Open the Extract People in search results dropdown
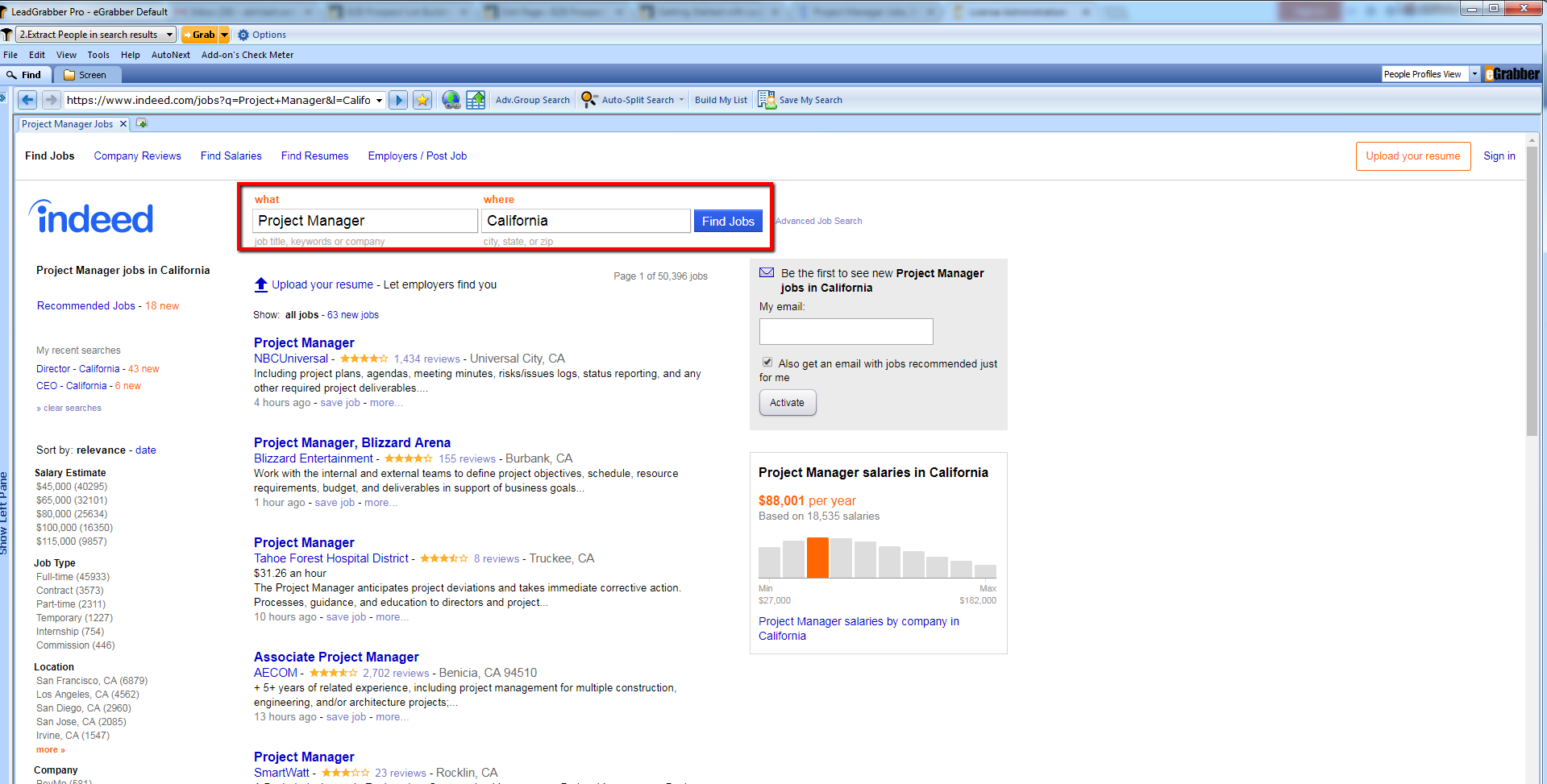Viewport: 1547px width, 784px height. [x=168, y=34]
